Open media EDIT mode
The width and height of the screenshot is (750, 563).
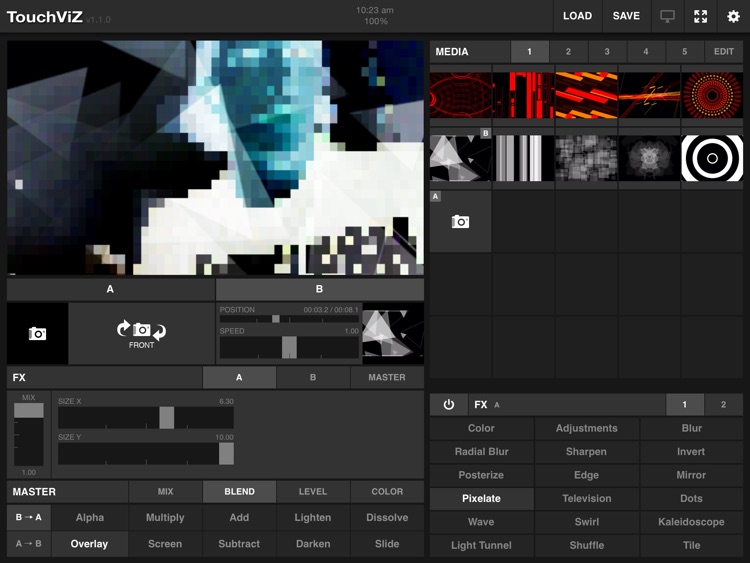(724, 52)
